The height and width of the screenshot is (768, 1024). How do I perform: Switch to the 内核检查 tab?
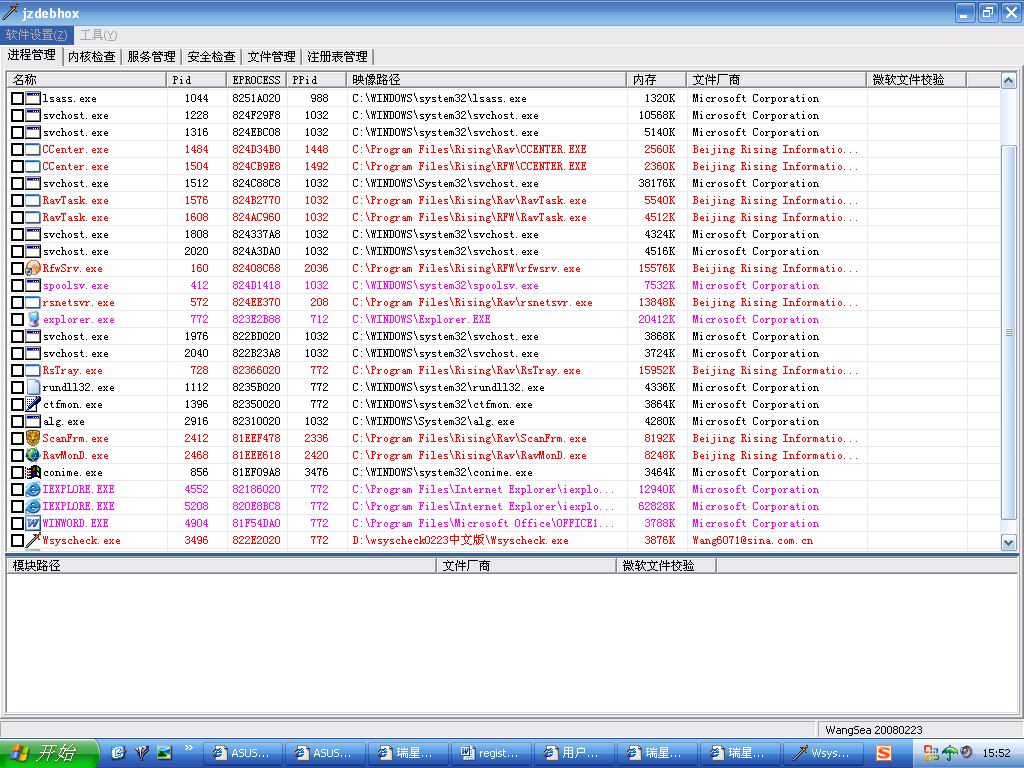(92, 57)
